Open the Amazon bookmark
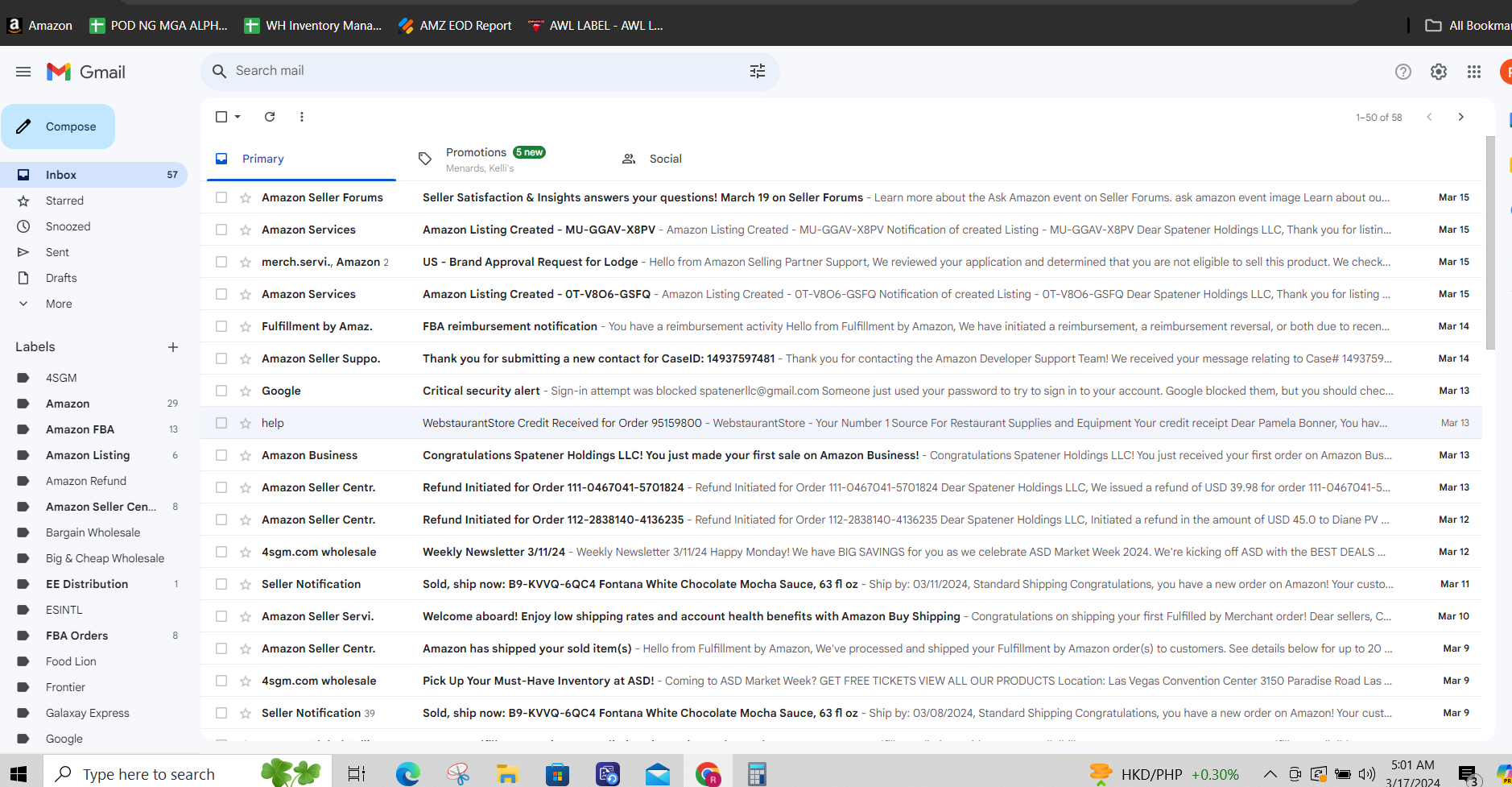Image resolution: width=1512 pixels, height=787 pixels. (x=39, y=25)
